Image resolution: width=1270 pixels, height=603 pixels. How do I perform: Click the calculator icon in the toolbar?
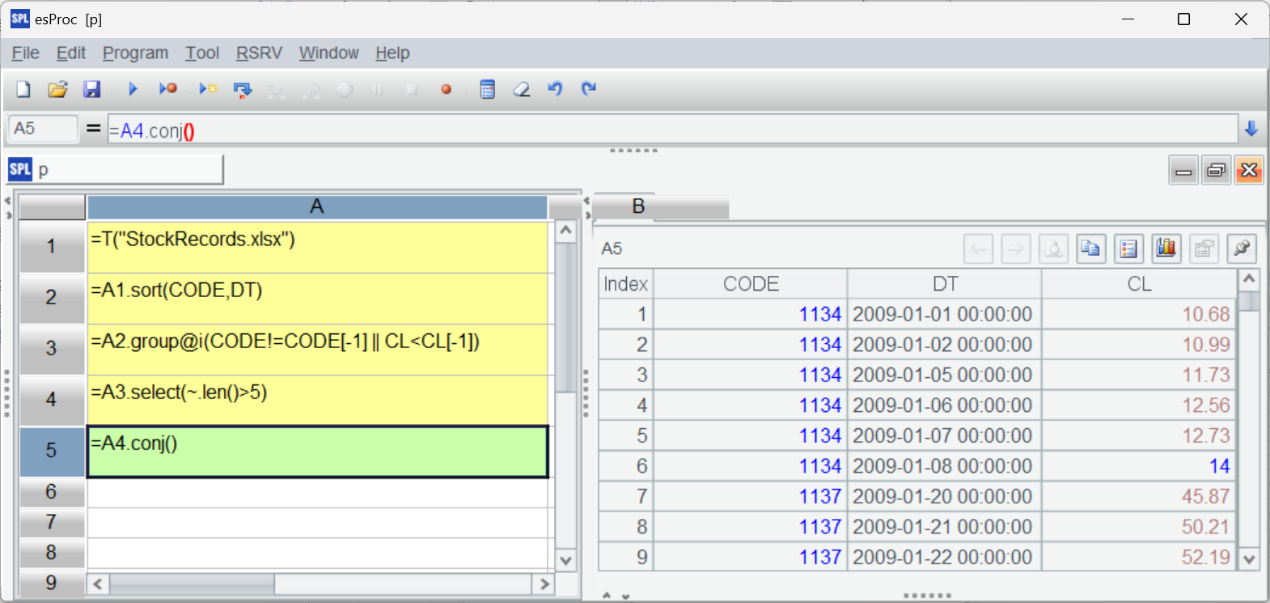coord(487,90)
